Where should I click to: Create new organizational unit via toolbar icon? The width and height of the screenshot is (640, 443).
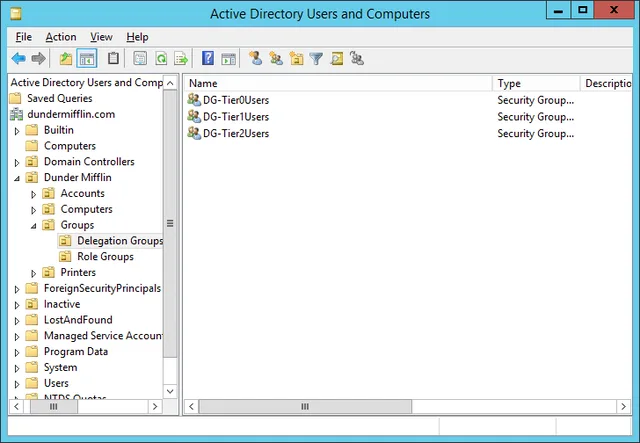296,59
